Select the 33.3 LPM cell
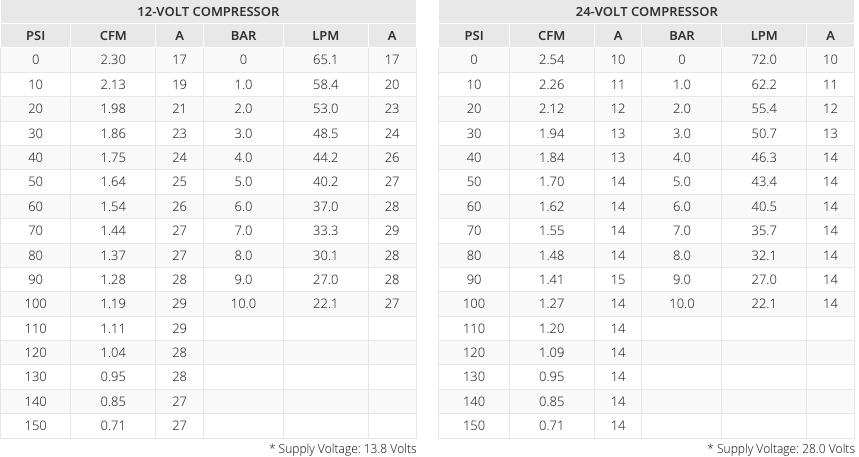Viewport: 859px width, 457px height. 325,231
